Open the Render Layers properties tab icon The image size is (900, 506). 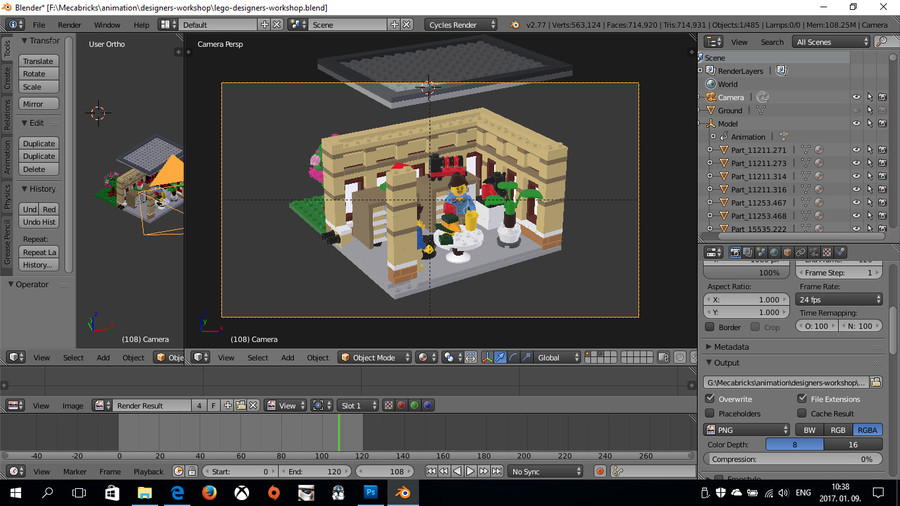pyautogui.click(x=748, y=252)
